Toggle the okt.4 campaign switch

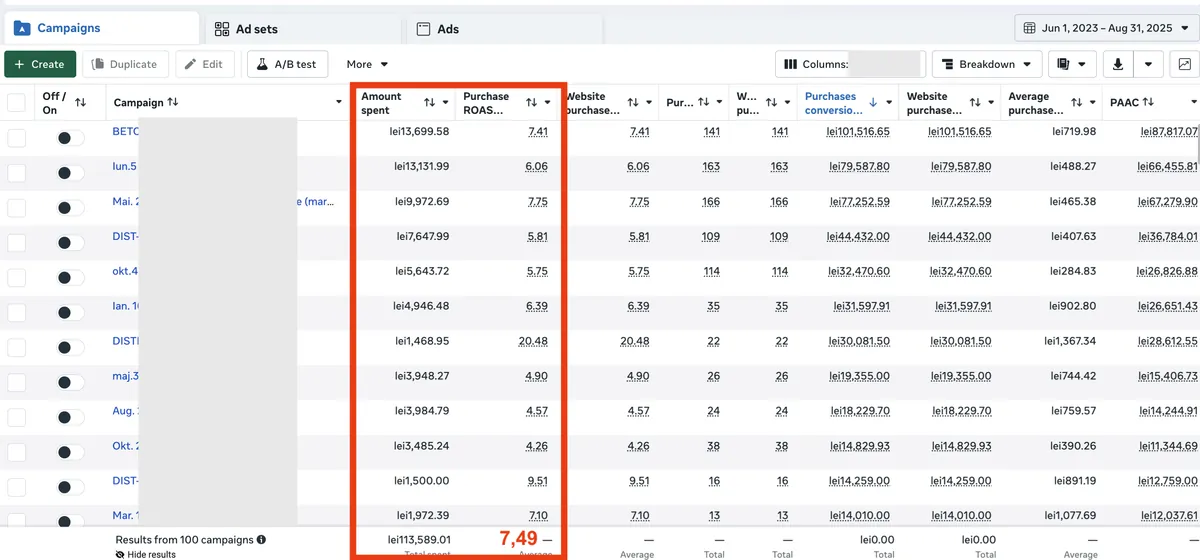tap(70, 277)
